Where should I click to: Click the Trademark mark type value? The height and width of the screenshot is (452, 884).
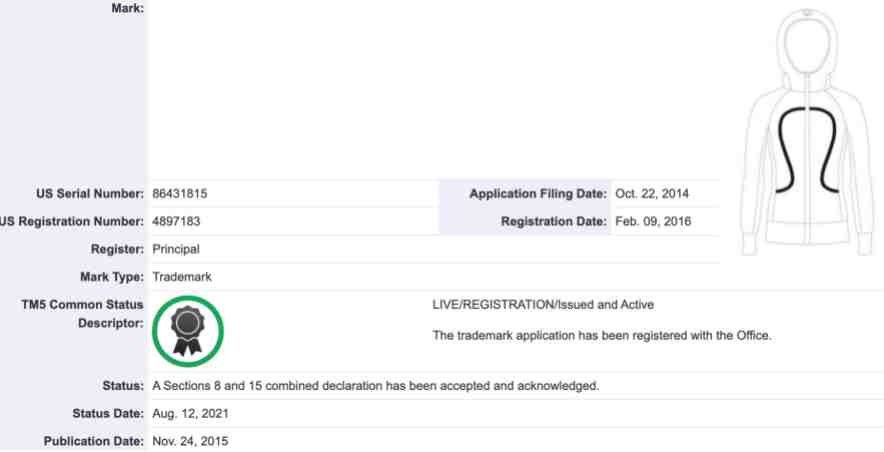pyautogui.click(x=182, y=277)
